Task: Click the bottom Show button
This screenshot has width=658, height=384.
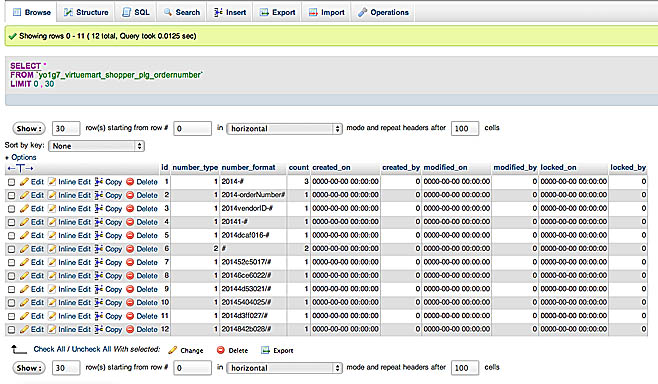Action: point(29,368)
